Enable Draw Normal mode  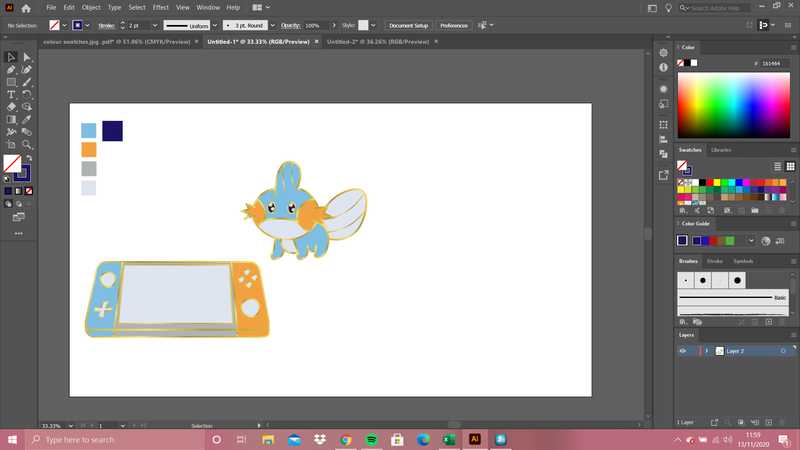coord(8,204)
